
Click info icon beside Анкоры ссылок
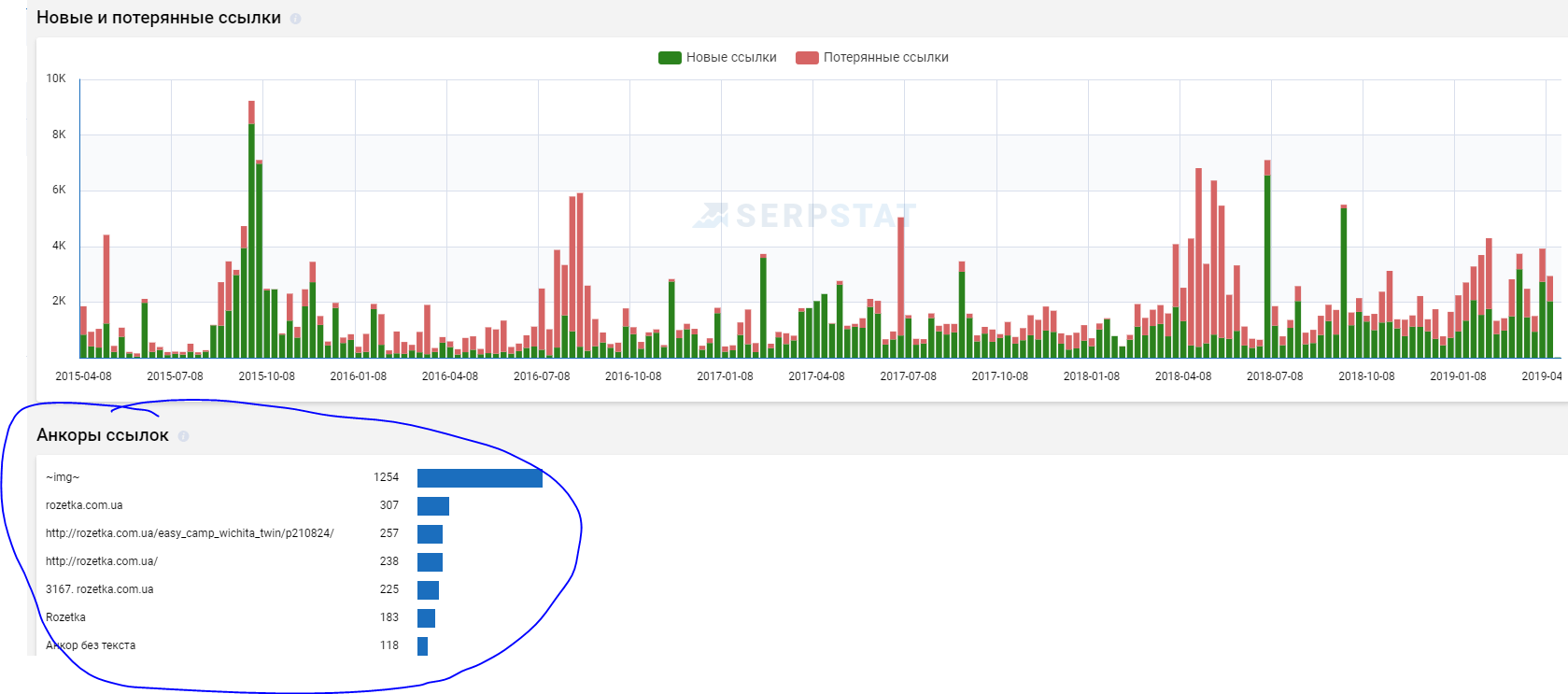click(x=183, y=436)
